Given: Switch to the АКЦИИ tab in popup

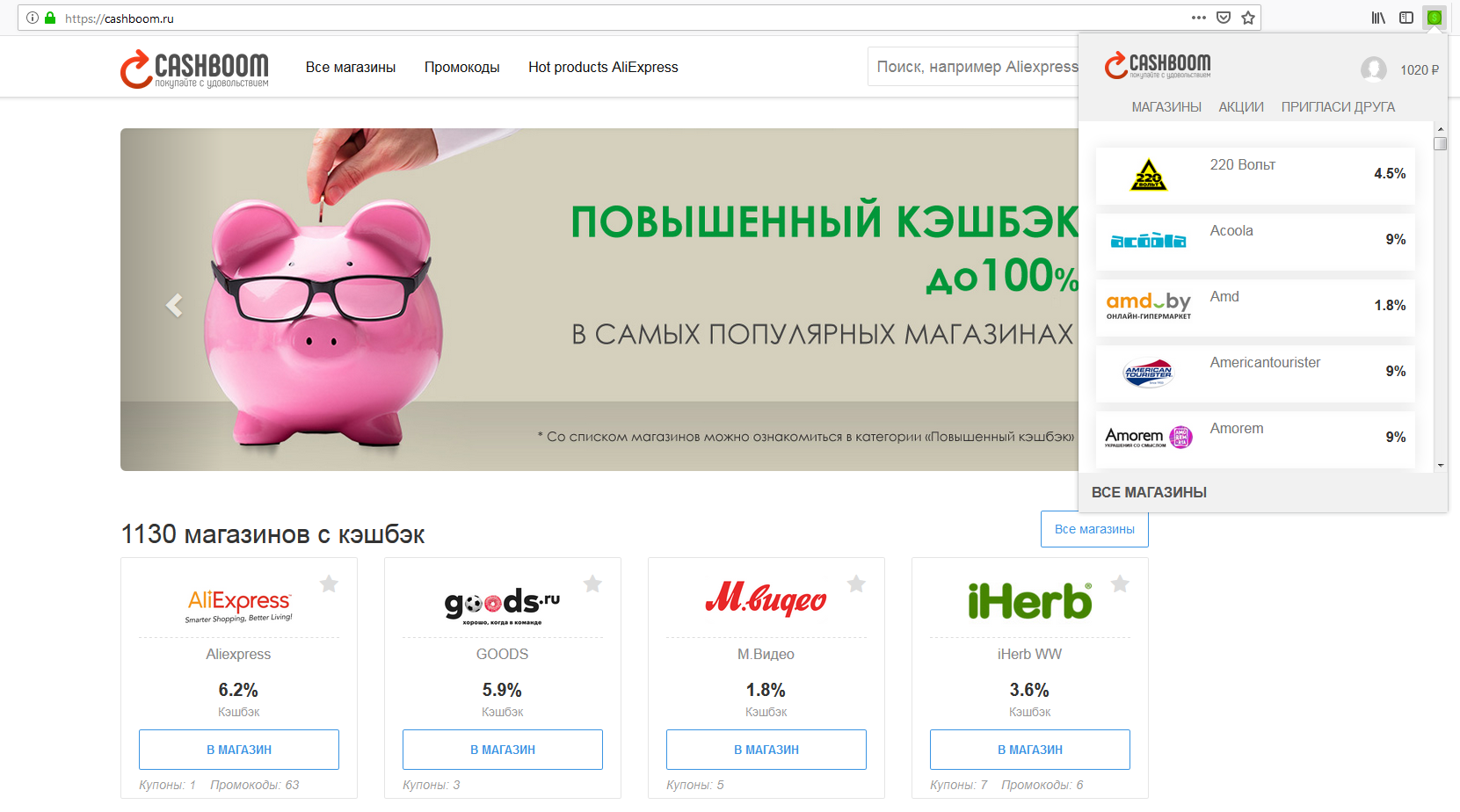Looking at the screenshot, I should pos(1241,107).
